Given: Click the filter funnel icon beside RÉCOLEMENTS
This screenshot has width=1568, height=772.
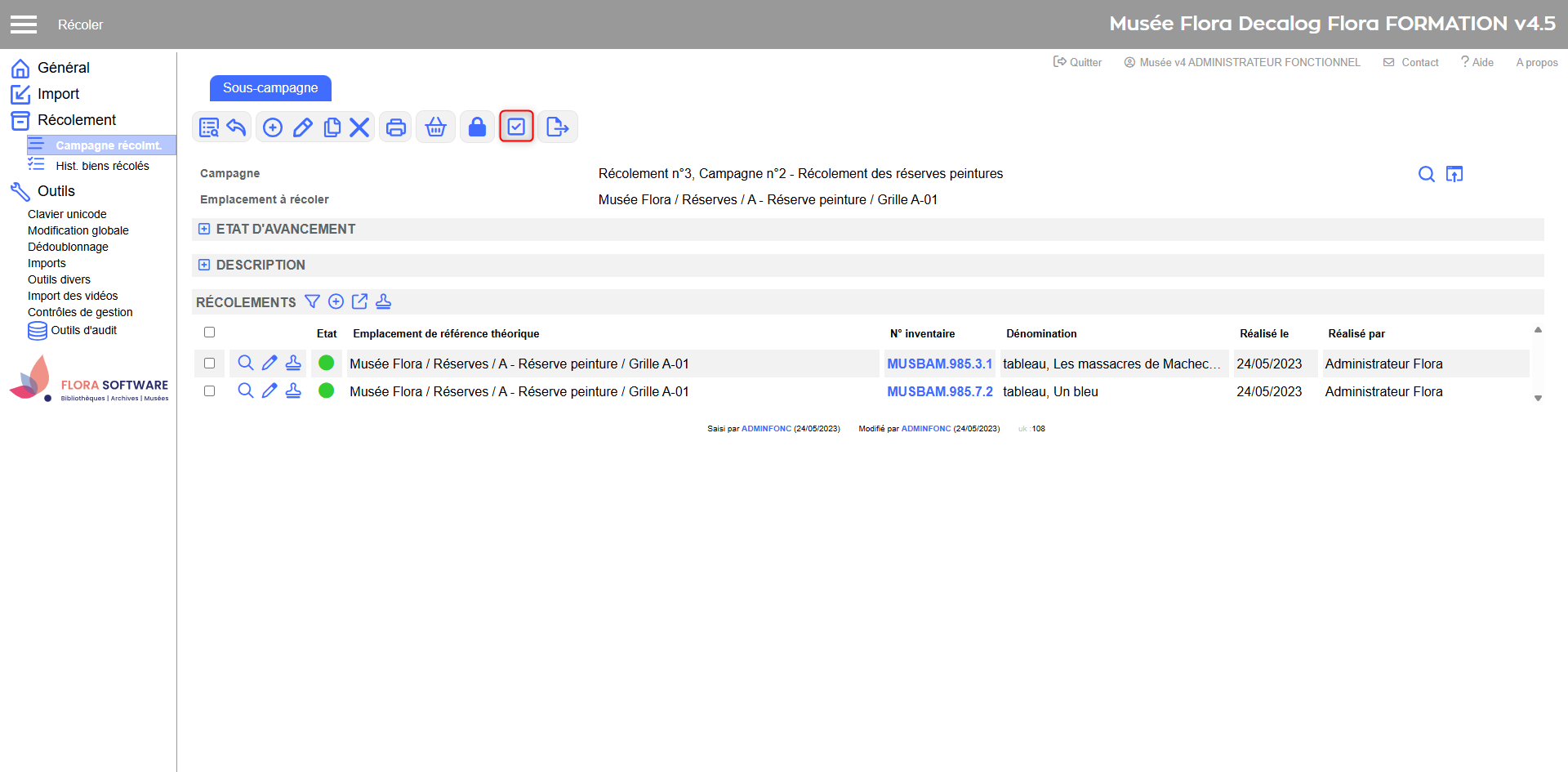Looking at the screenshot, I should point(312,301).
